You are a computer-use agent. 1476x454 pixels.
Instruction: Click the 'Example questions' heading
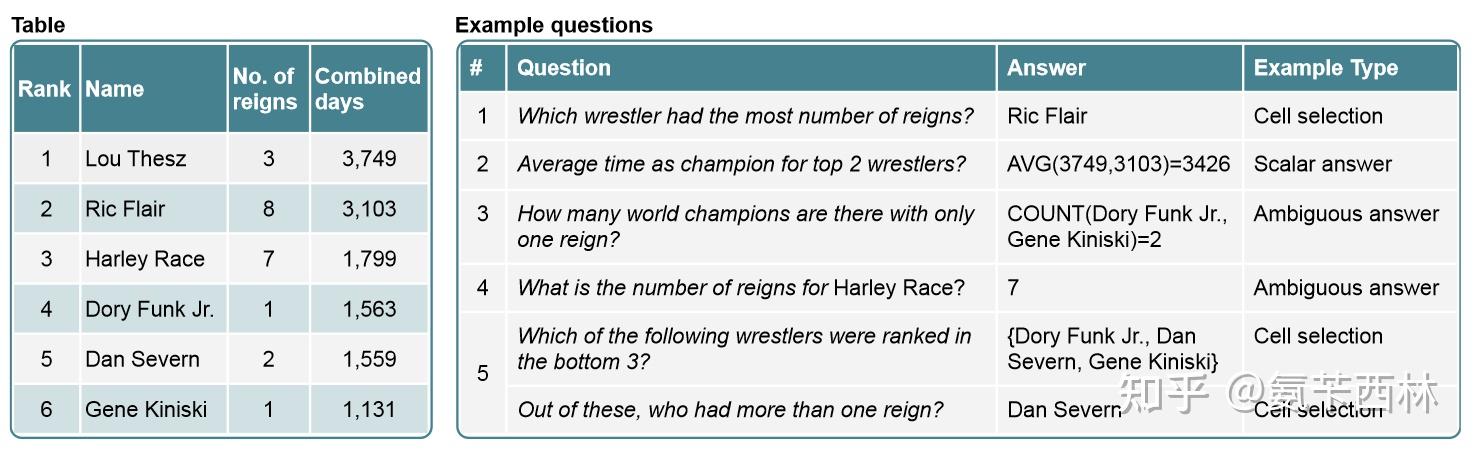(553, 25)
